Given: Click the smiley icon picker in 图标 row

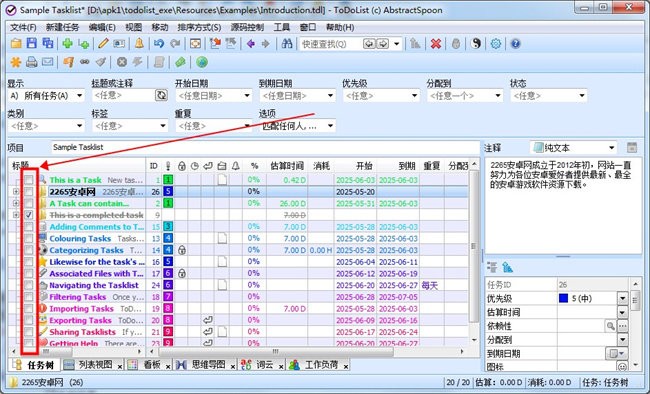Looking at the screenshot, I should [x=622, y=367].
